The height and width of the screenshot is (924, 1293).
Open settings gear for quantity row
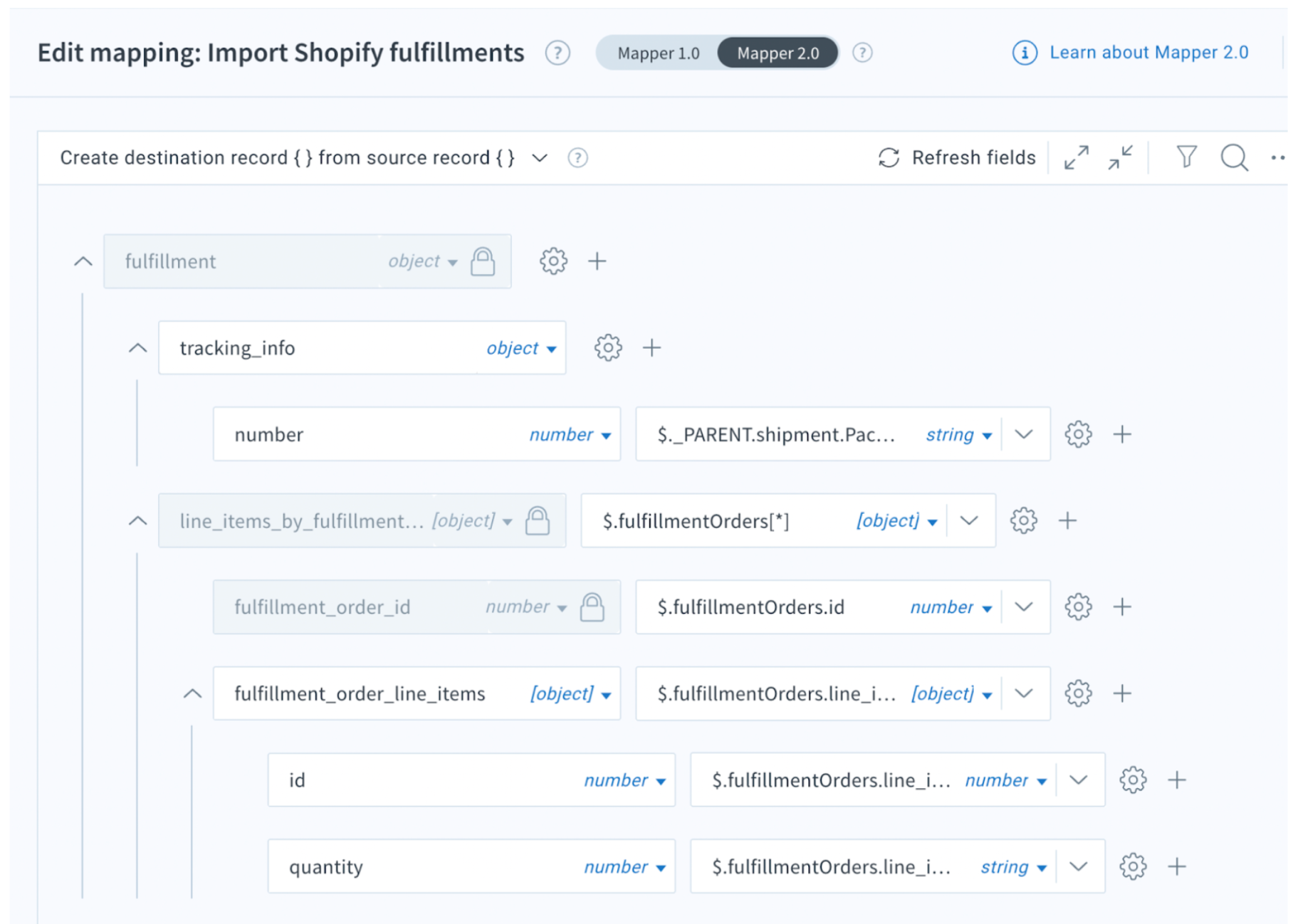tap(1133, 867)
